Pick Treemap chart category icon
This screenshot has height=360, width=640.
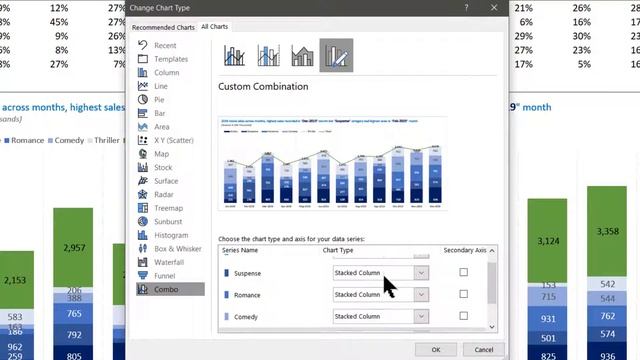142,208
